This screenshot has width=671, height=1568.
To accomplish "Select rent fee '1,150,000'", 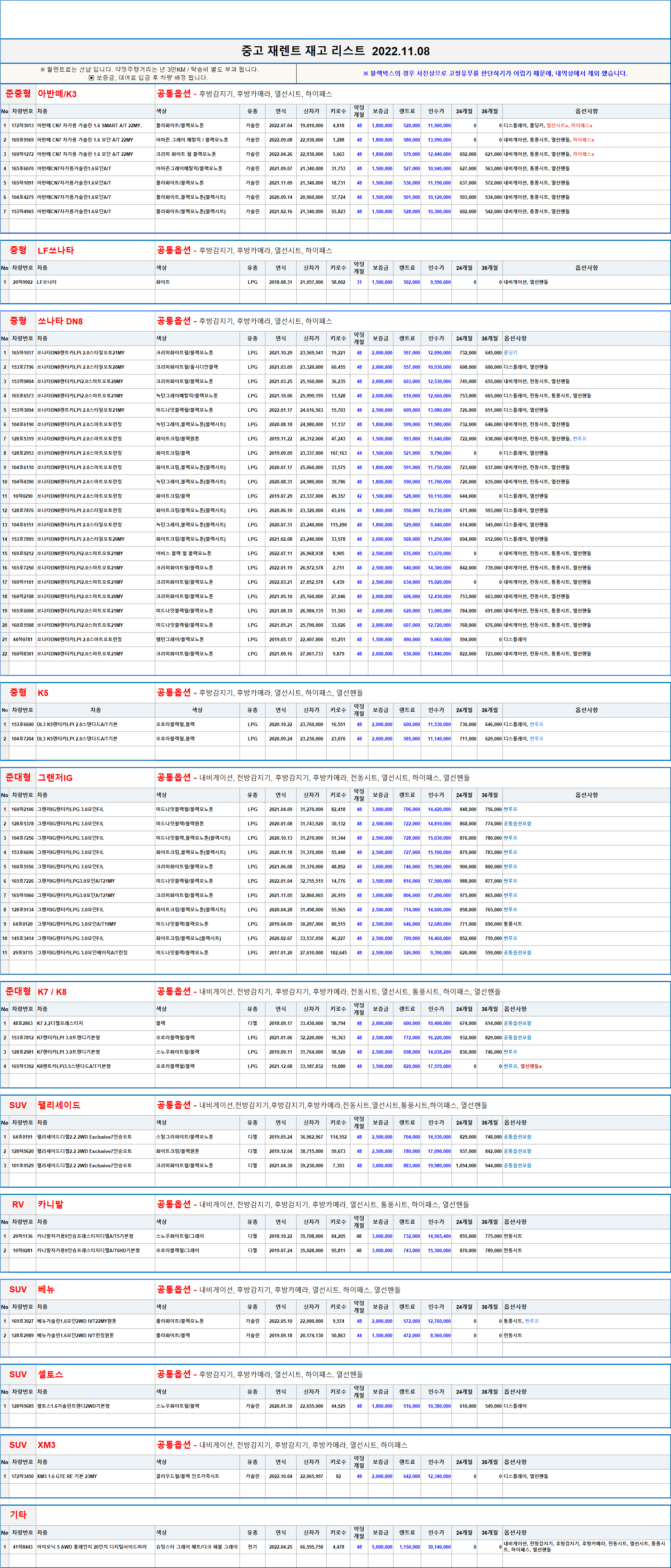I will pos(410,1547).
